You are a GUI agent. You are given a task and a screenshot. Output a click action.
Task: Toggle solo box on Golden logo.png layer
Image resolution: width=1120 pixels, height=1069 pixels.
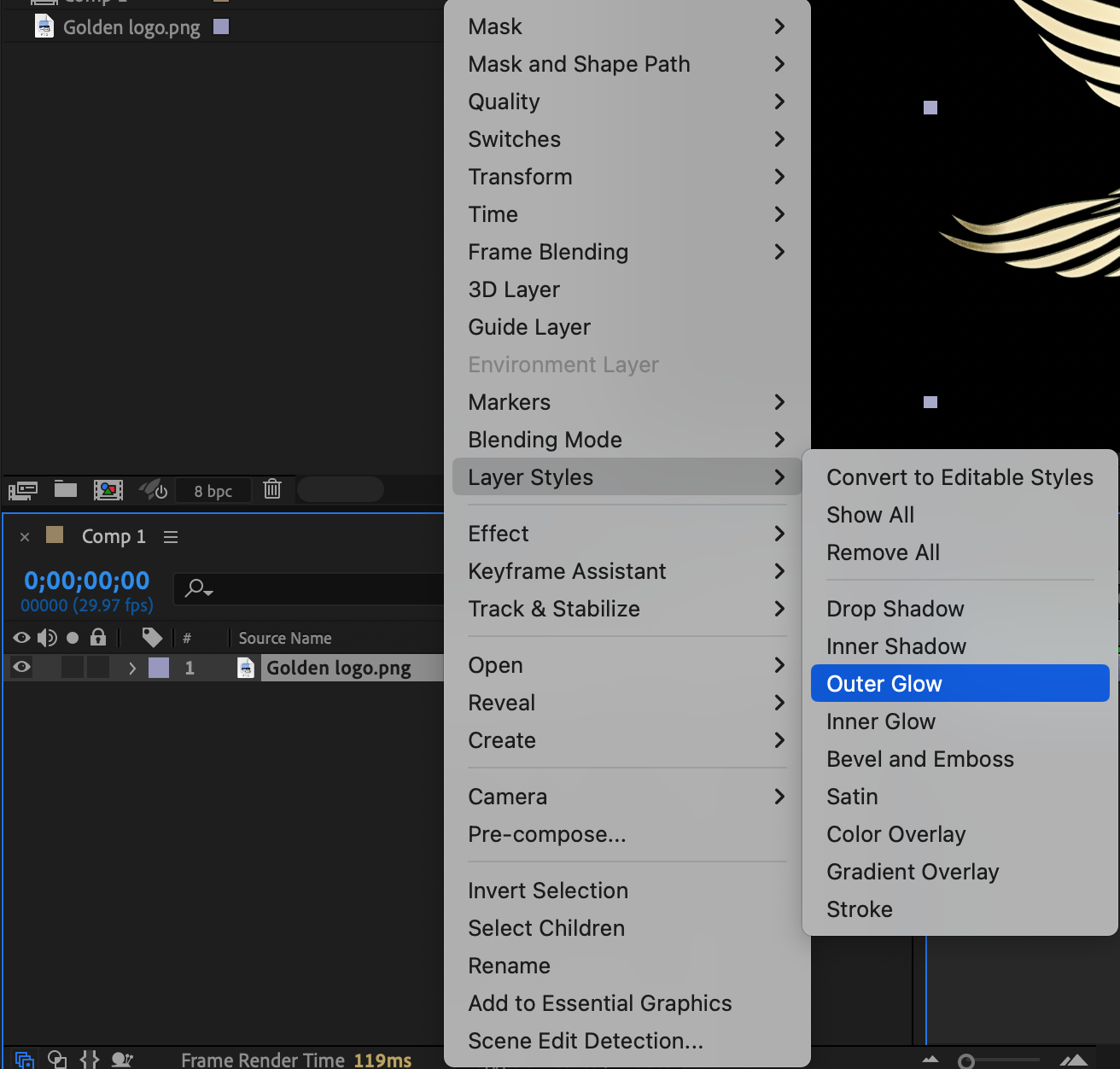click(73, 668)
